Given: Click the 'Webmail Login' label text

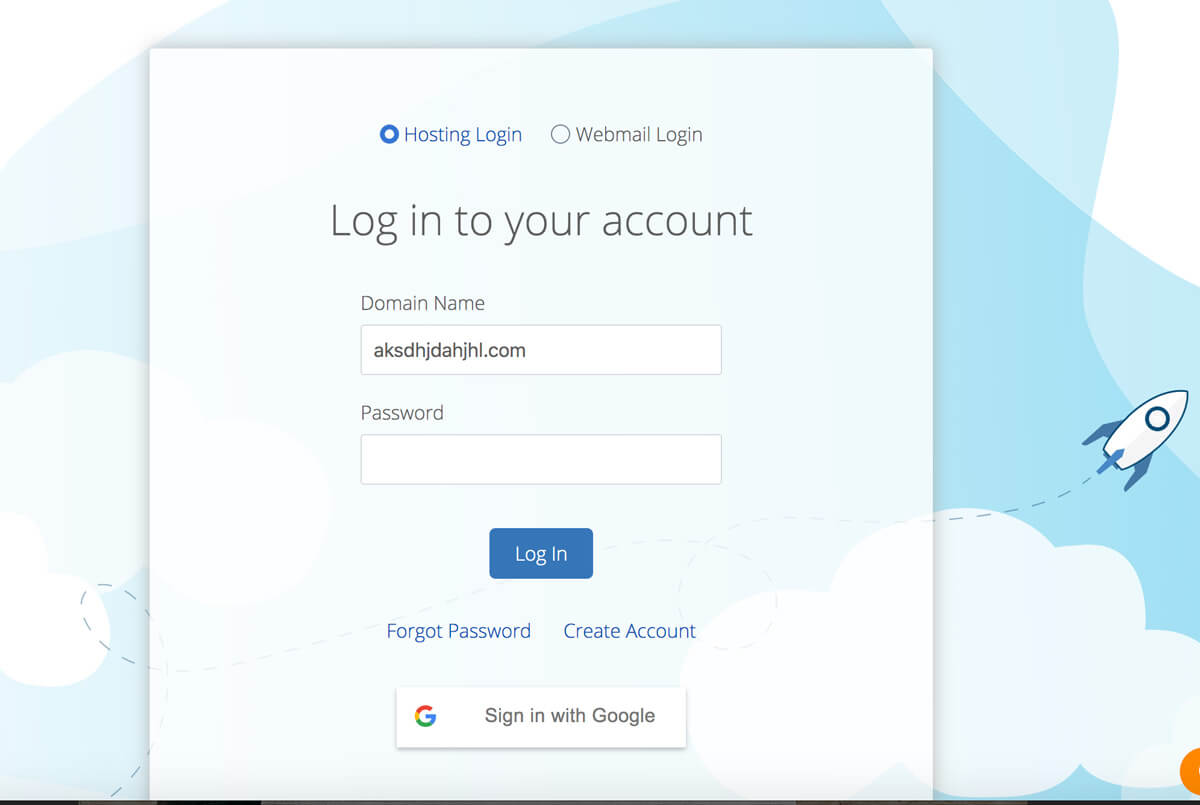Looking at the screenshot, I should coord(639,135).
